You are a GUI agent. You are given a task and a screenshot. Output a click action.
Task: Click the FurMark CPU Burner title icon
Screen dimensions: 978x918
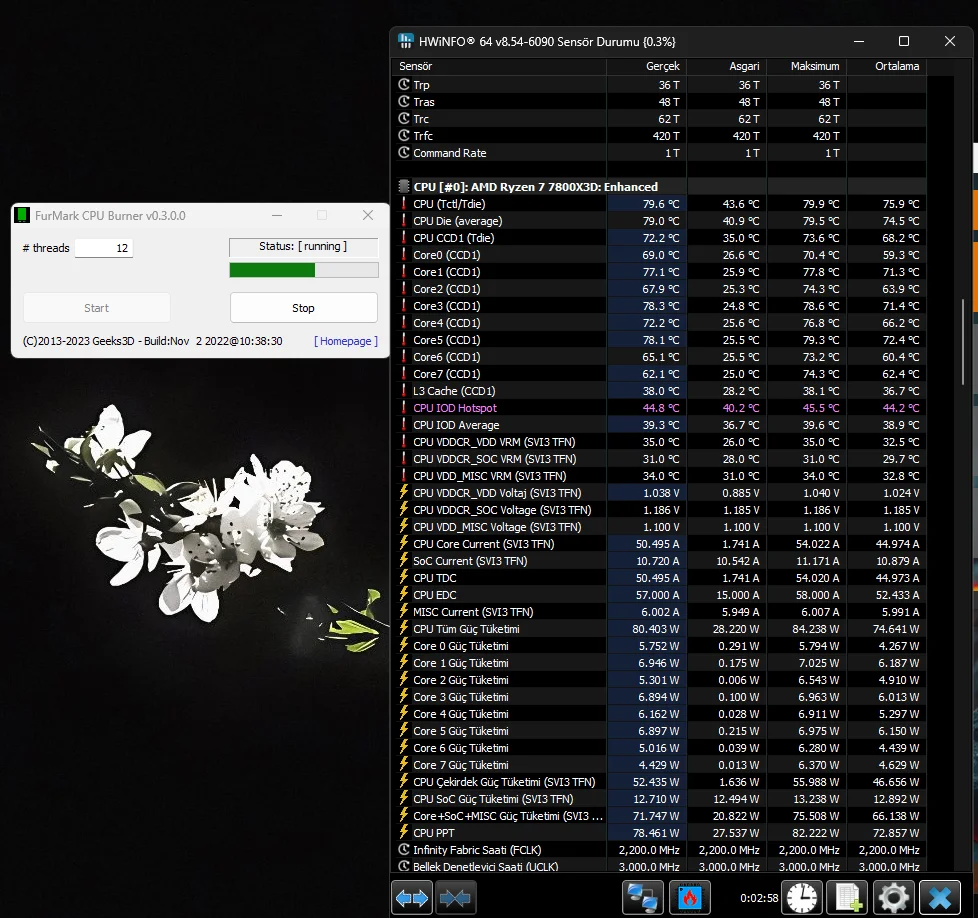point(22,215)
